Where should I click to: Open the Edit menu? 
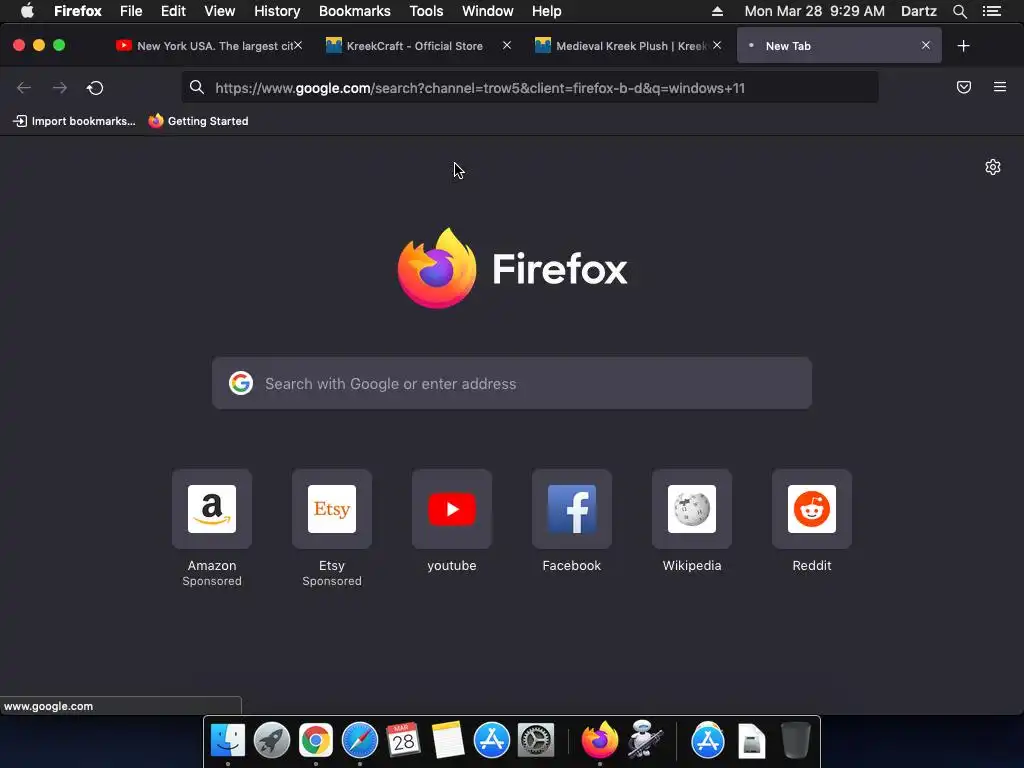click(173, 11)
